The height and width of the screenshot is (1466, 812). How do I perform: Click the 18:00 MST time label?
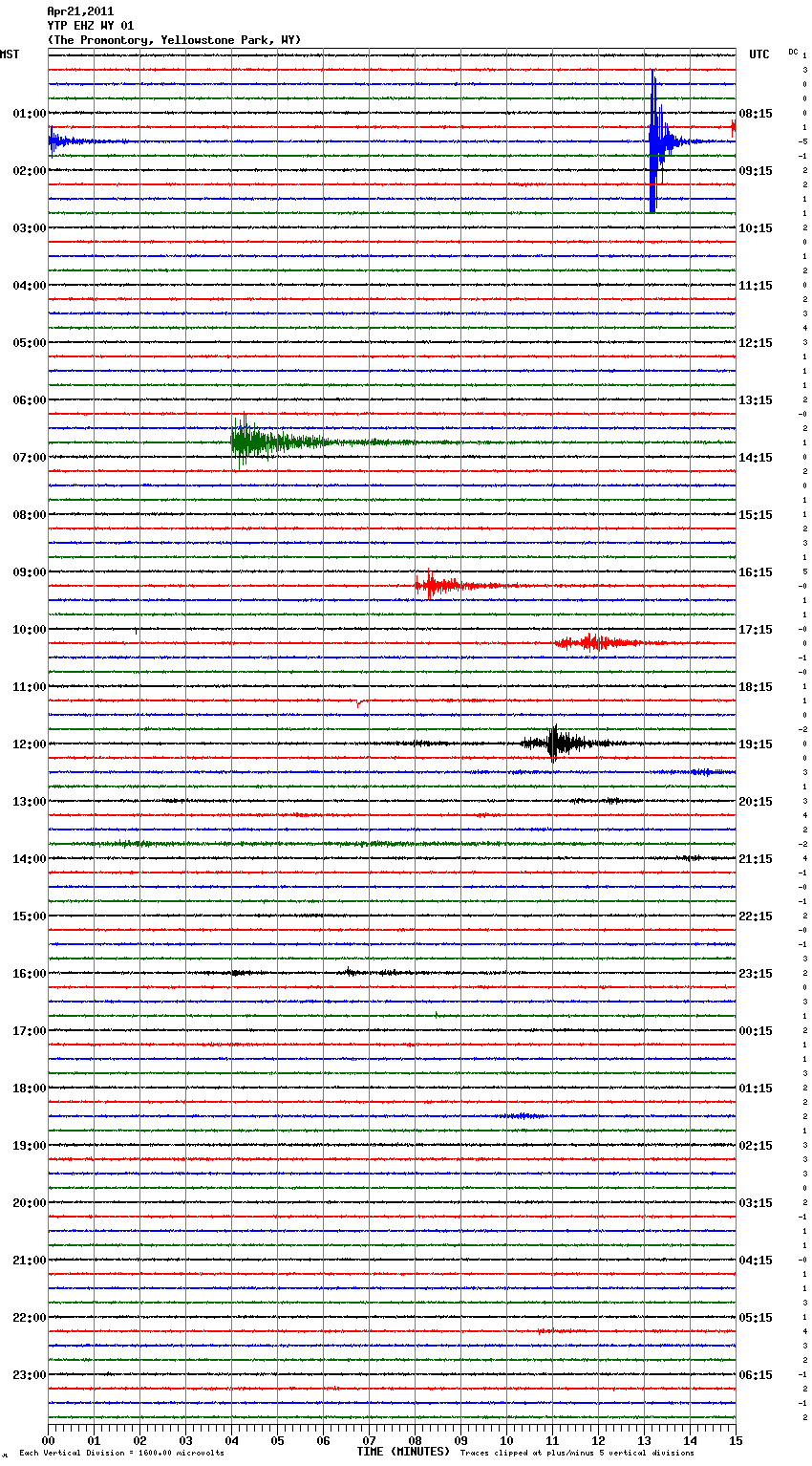pyautogui.click(x=29, y=1089)
